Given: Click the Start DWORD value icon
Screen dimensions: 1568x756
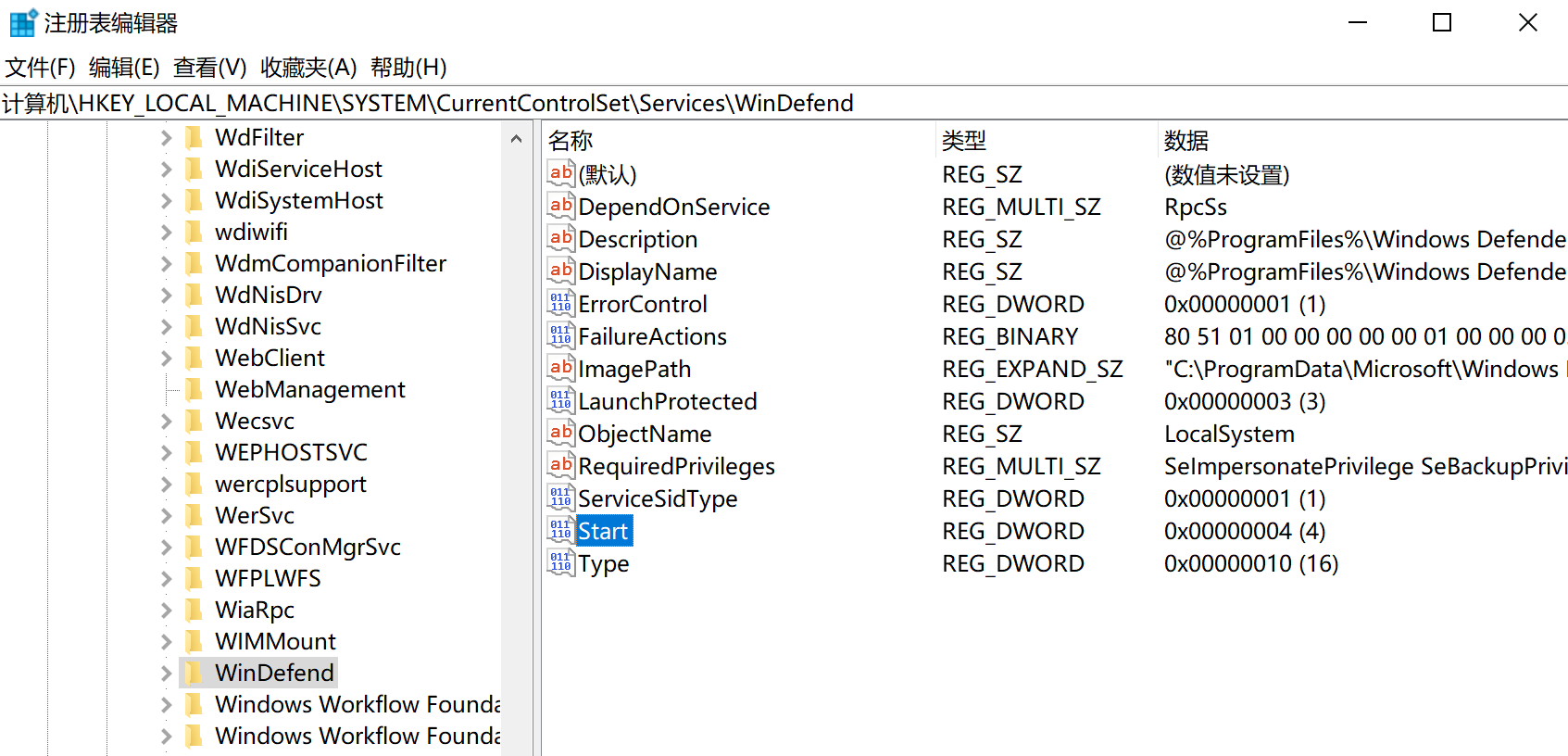Looking at the screenshot, I should pyautogui.click(x=561, y=531).
